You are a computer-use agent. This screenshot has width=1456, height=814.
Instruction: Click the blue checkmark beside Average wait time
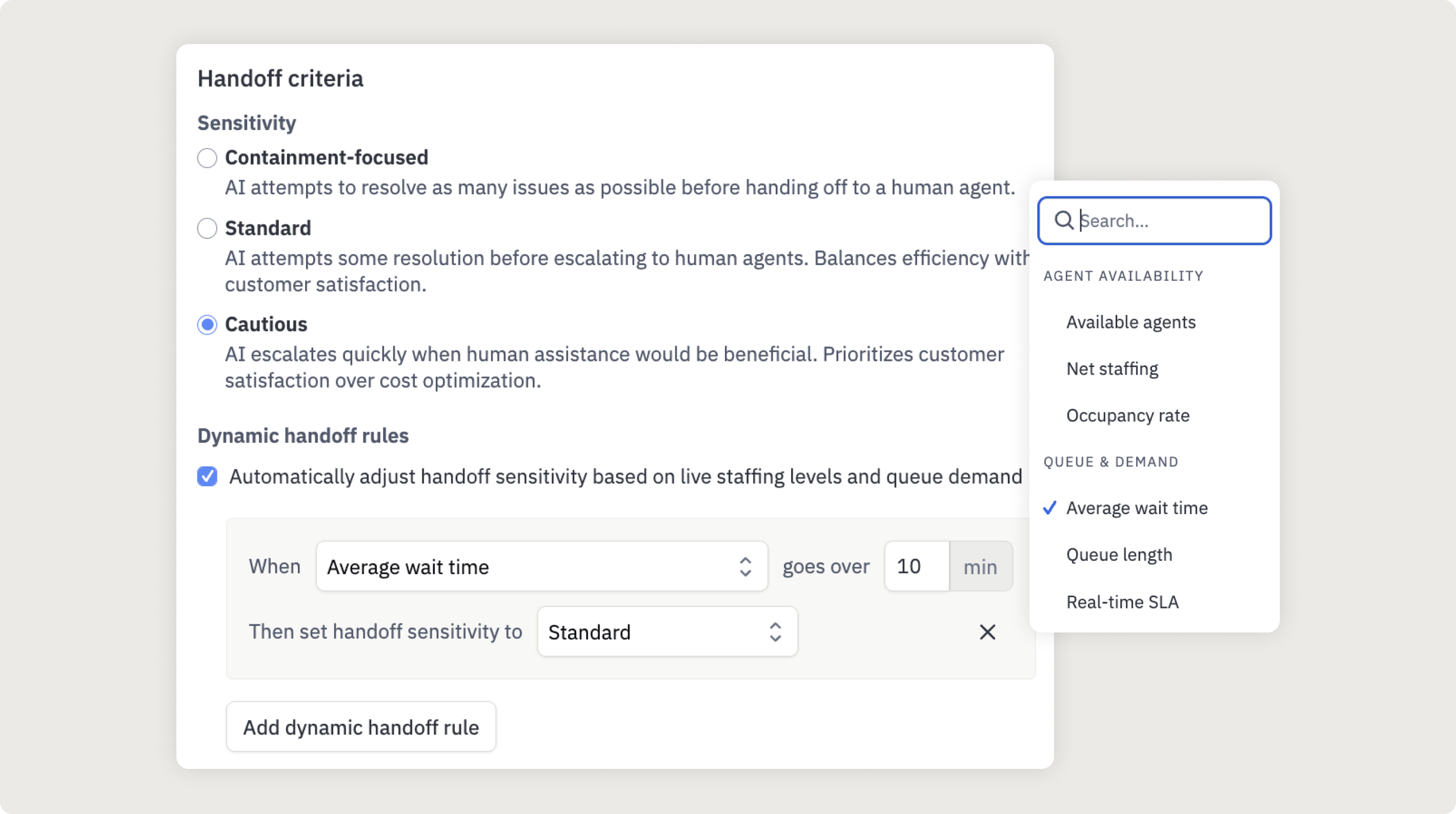1049,507
